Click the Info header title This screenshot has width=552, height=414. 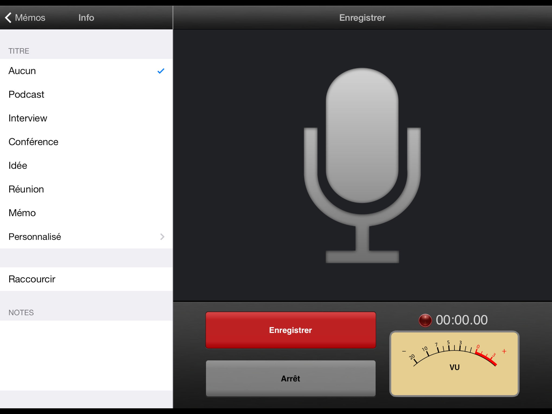[x=86, y=18]
